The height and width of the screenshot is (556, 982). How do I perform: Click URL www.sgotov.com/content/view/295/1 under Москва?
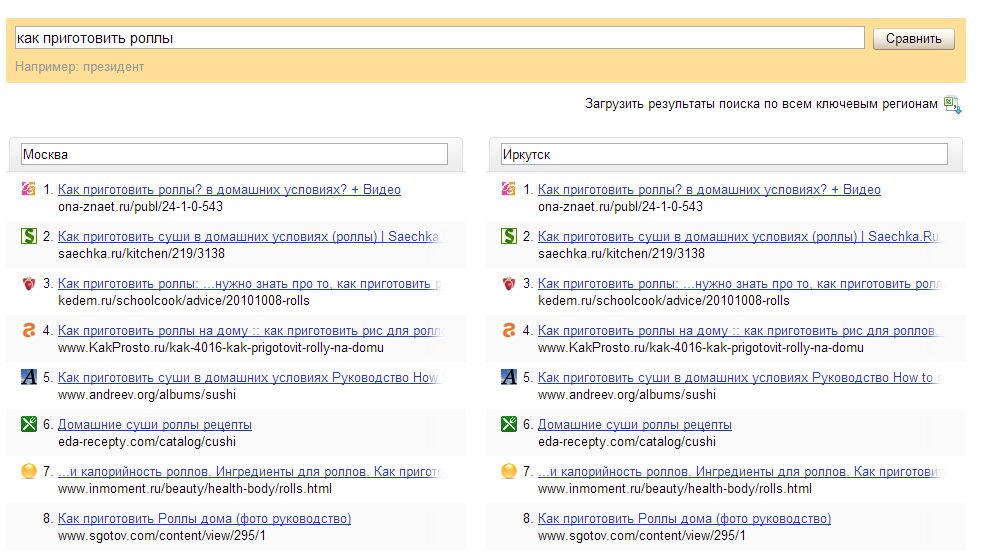point(162,535)
